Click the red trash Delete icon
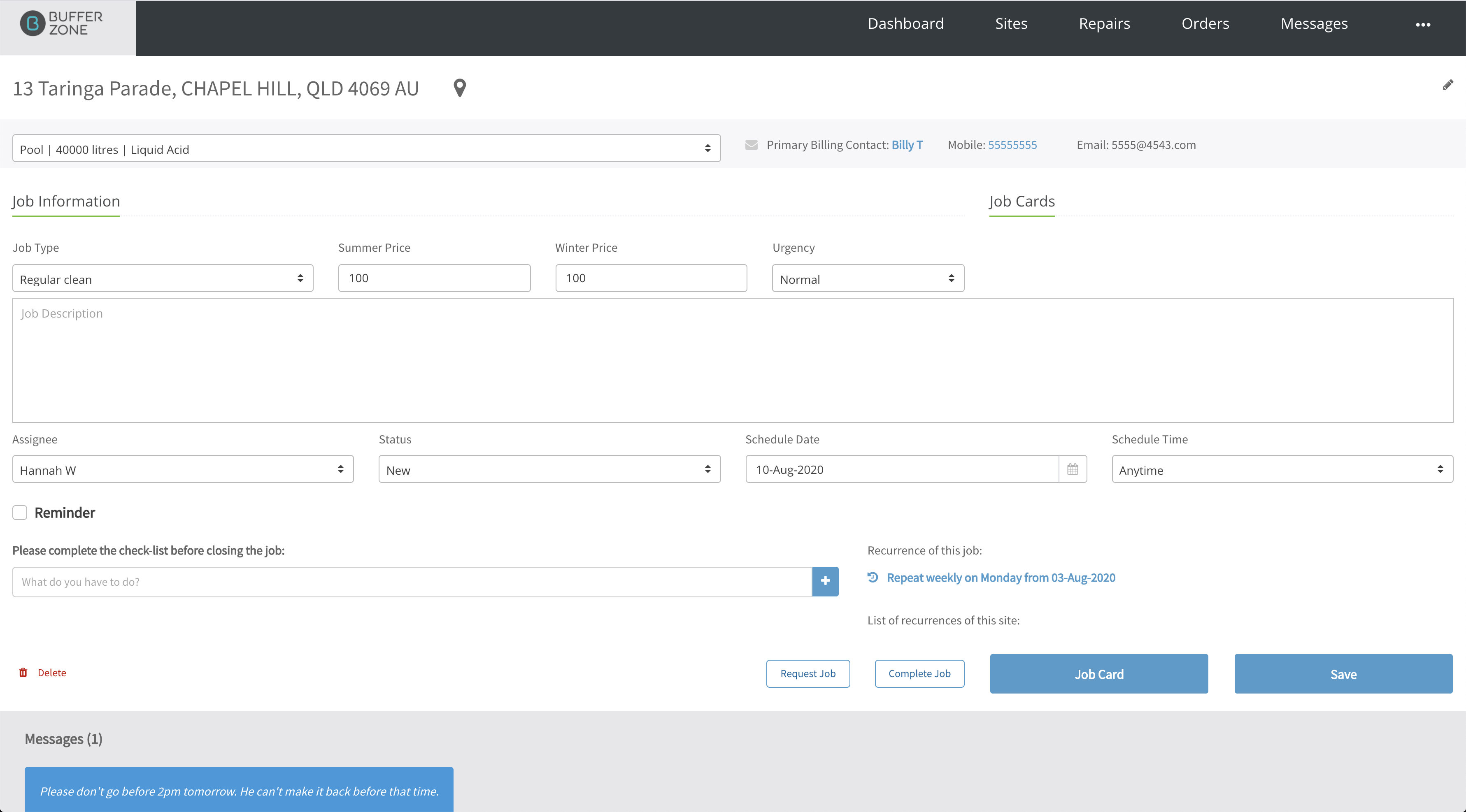 (x=23, y=673)
